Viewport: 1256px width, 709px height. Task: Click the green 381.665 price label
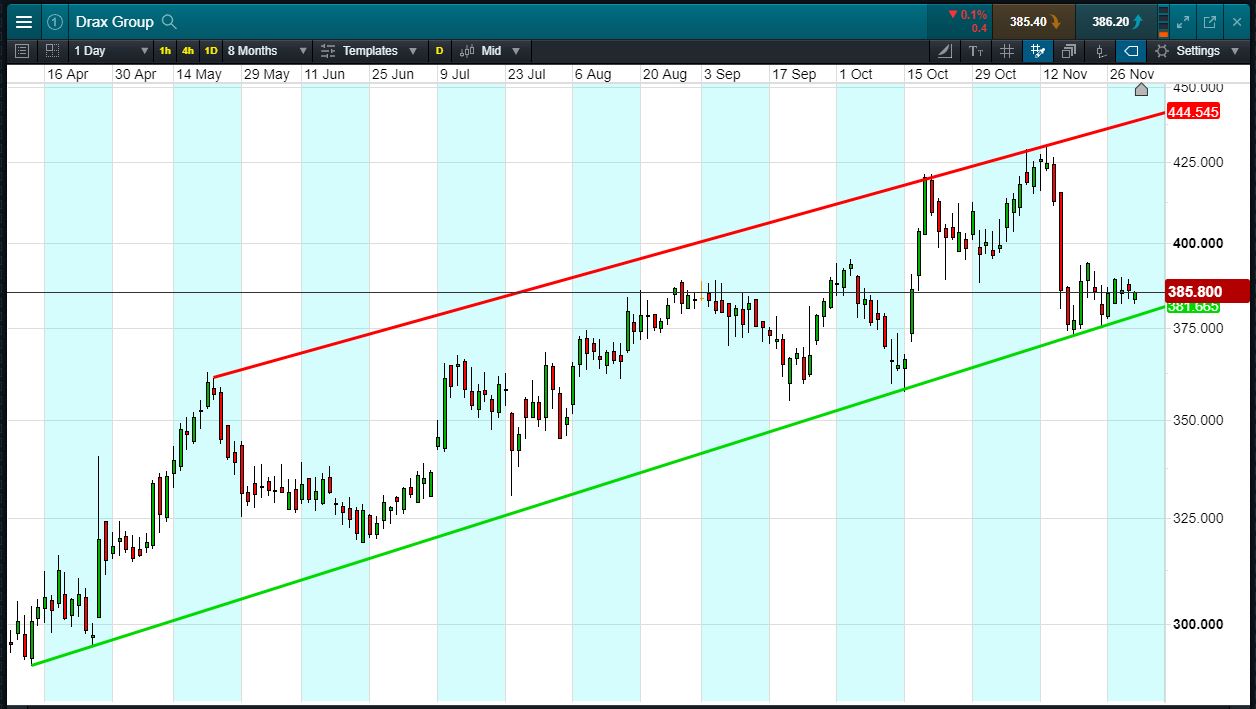1193,307
